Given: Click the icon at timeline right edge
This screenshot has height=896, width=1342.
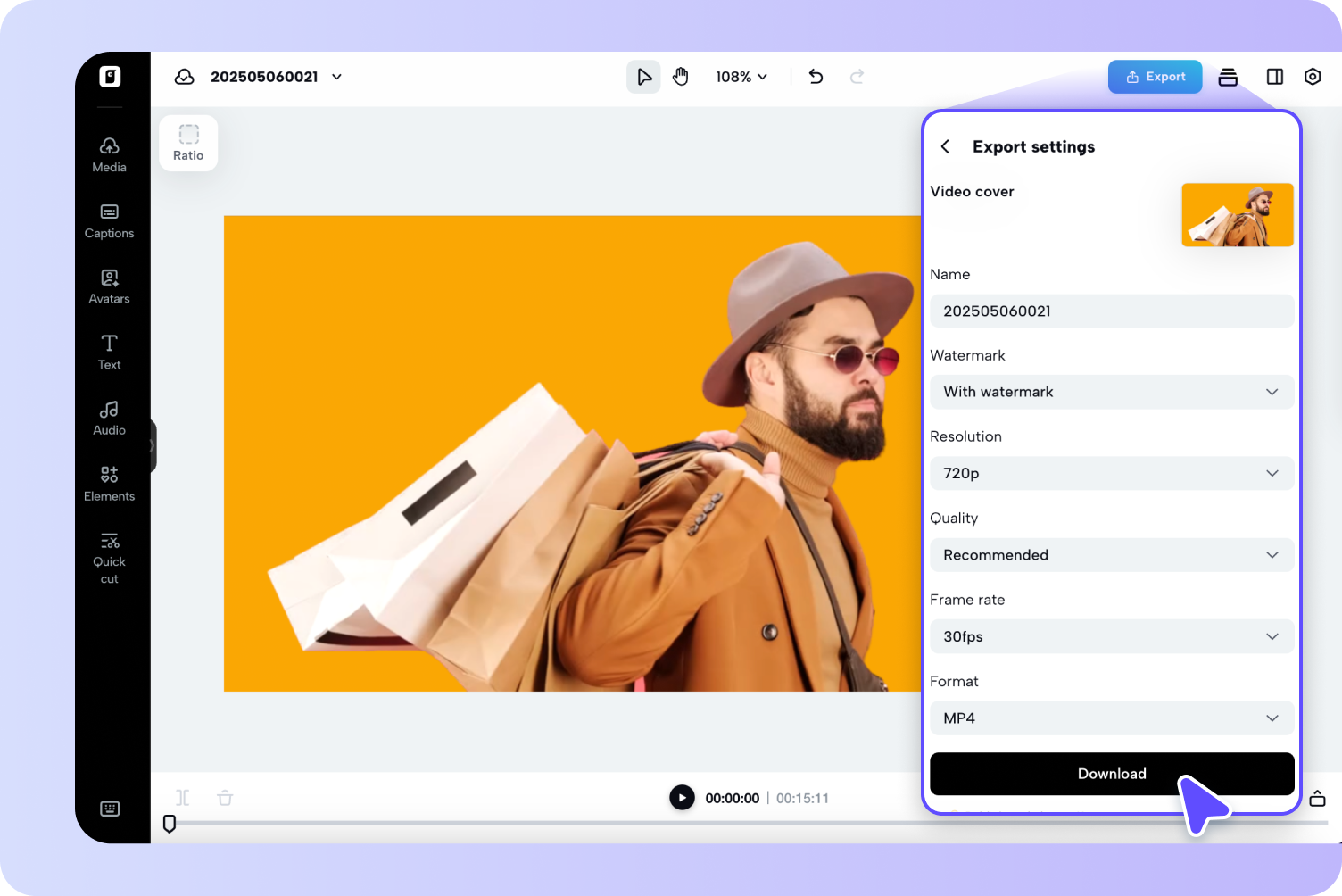Looking at the screenshot, I should click(x=1317, y=798).
